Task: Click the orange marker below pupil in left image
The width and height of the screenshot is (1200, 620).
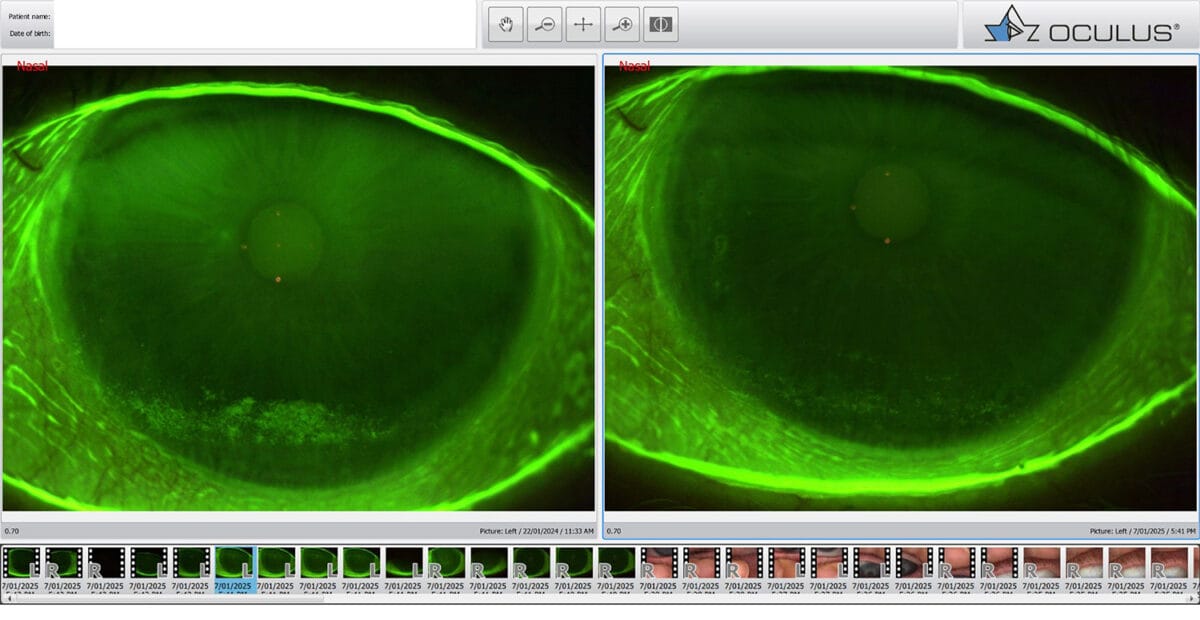Action: click(x=278, y=279)
